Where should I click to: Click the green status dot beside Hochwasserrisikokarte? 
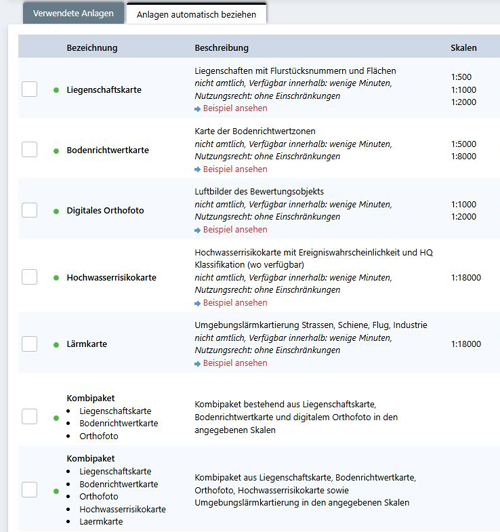[x=56, y=278]
